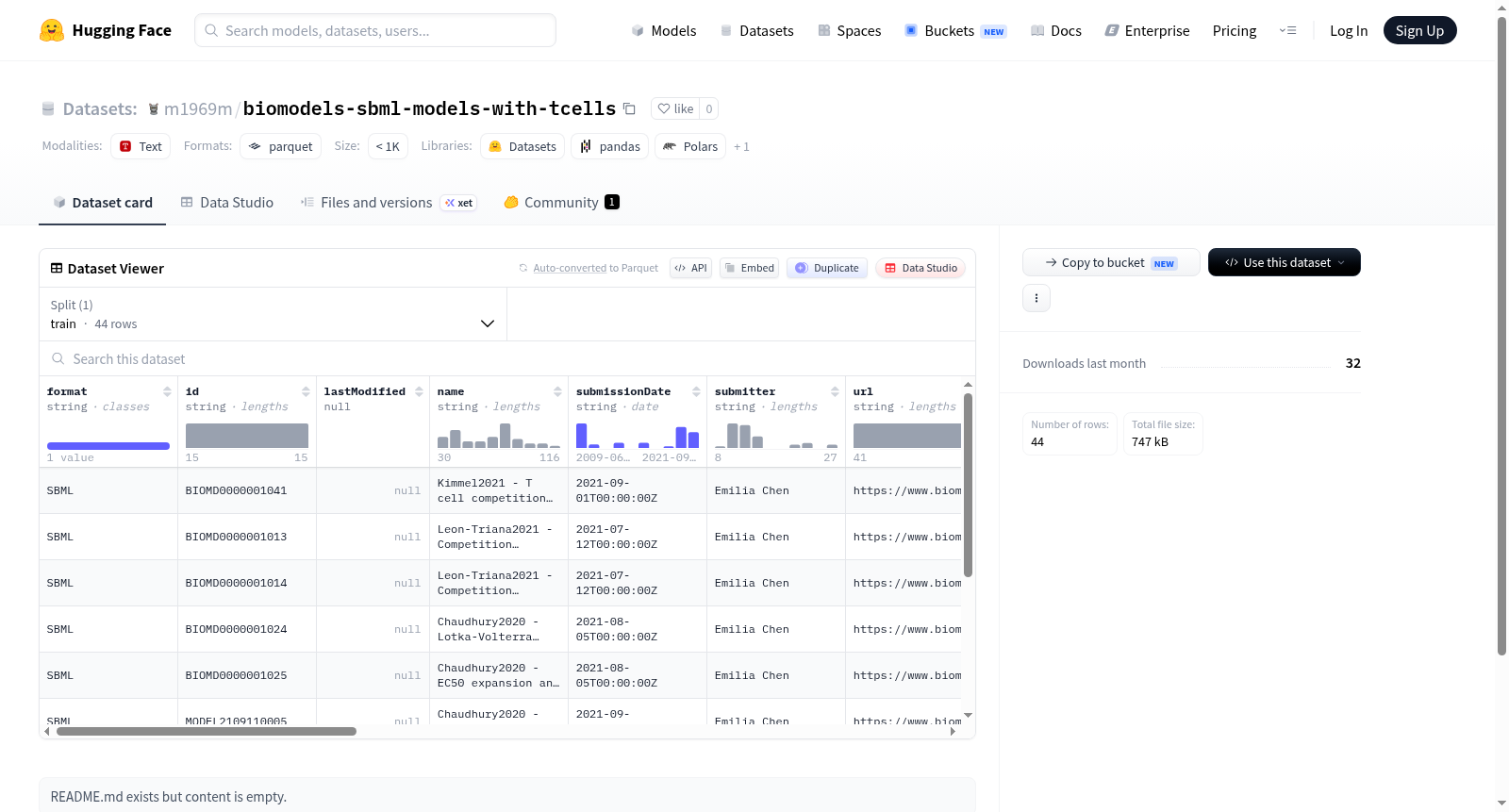Expand the Split train dropdown
Viewport: 1509px width, 812px height.
274,314
